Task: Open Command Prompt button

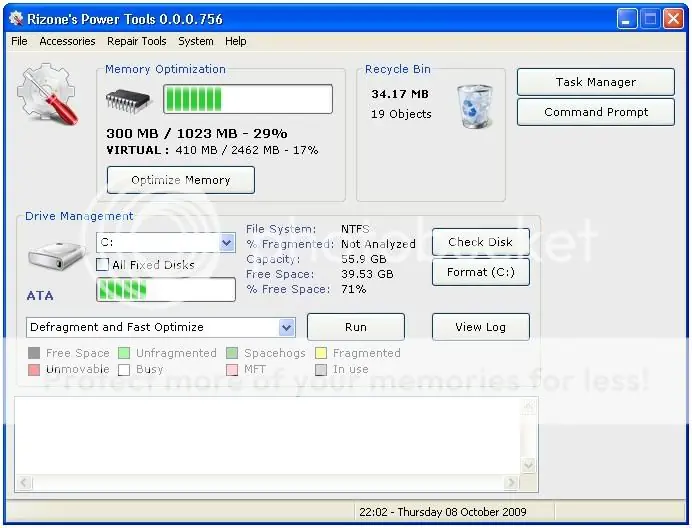Action: 596,112
